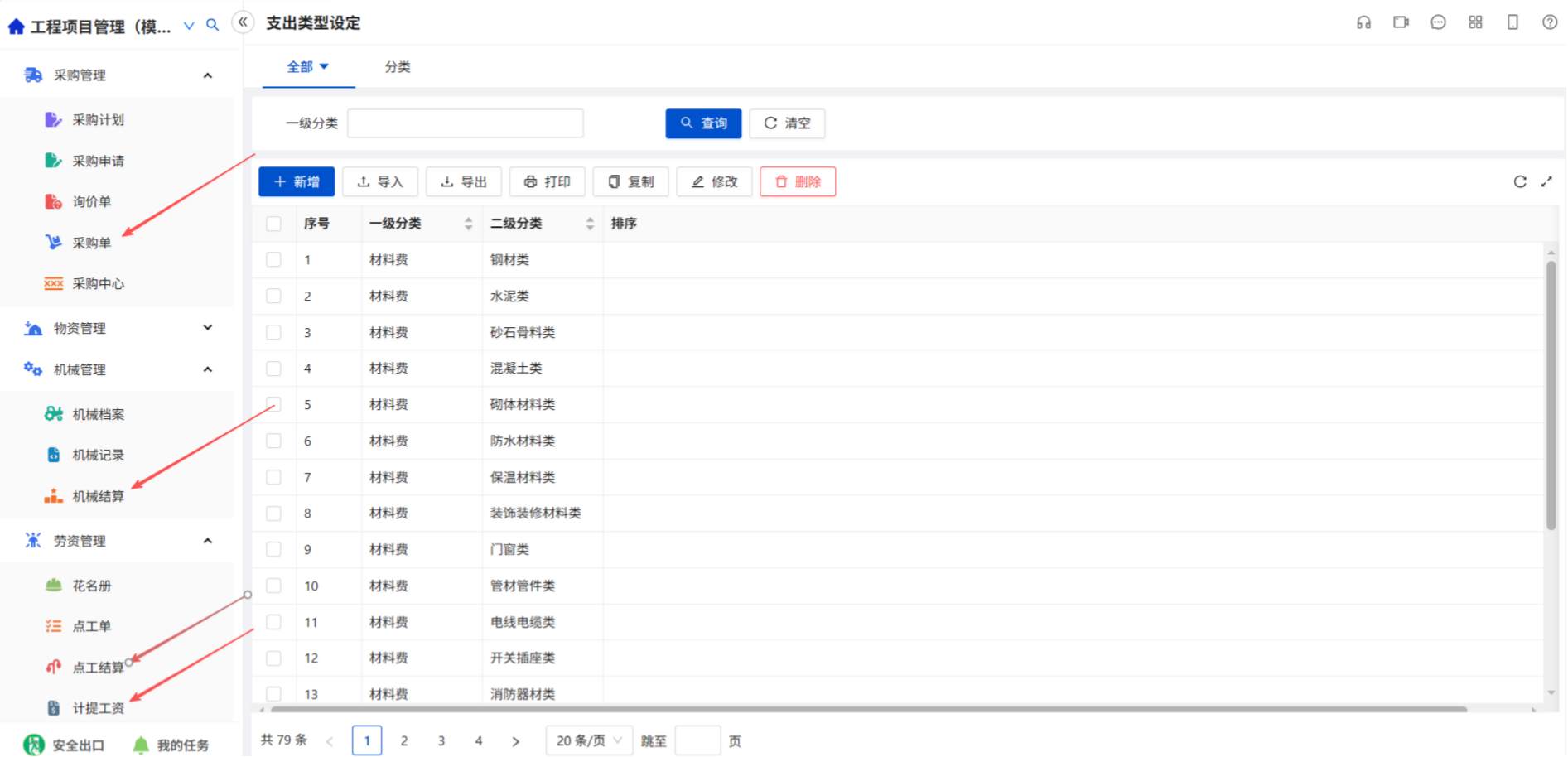The image size is (1568, 757).
Task: Expand the 物资管理 menu group
Action: tap(116, 328)
